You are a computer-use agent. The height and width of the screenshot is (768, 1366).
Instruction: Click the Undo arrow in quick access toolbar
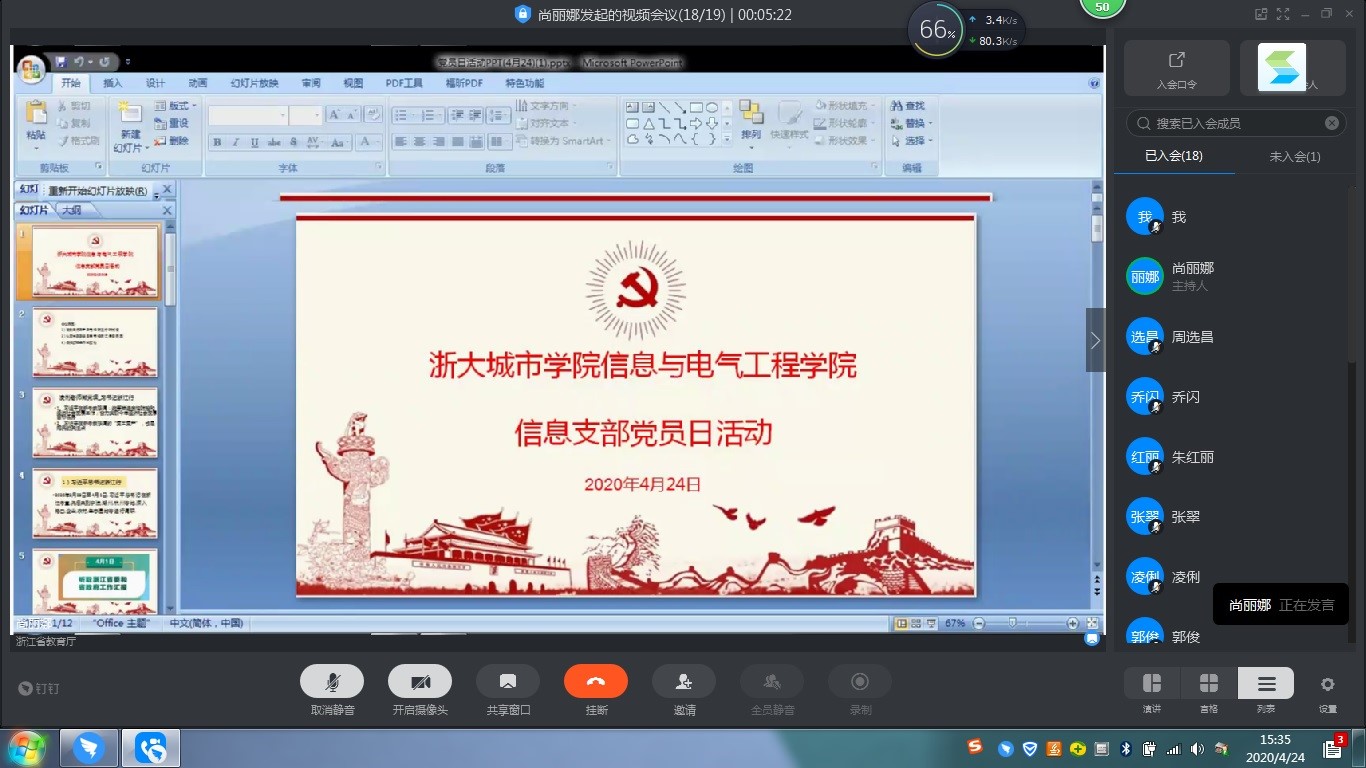click(78, 62)
